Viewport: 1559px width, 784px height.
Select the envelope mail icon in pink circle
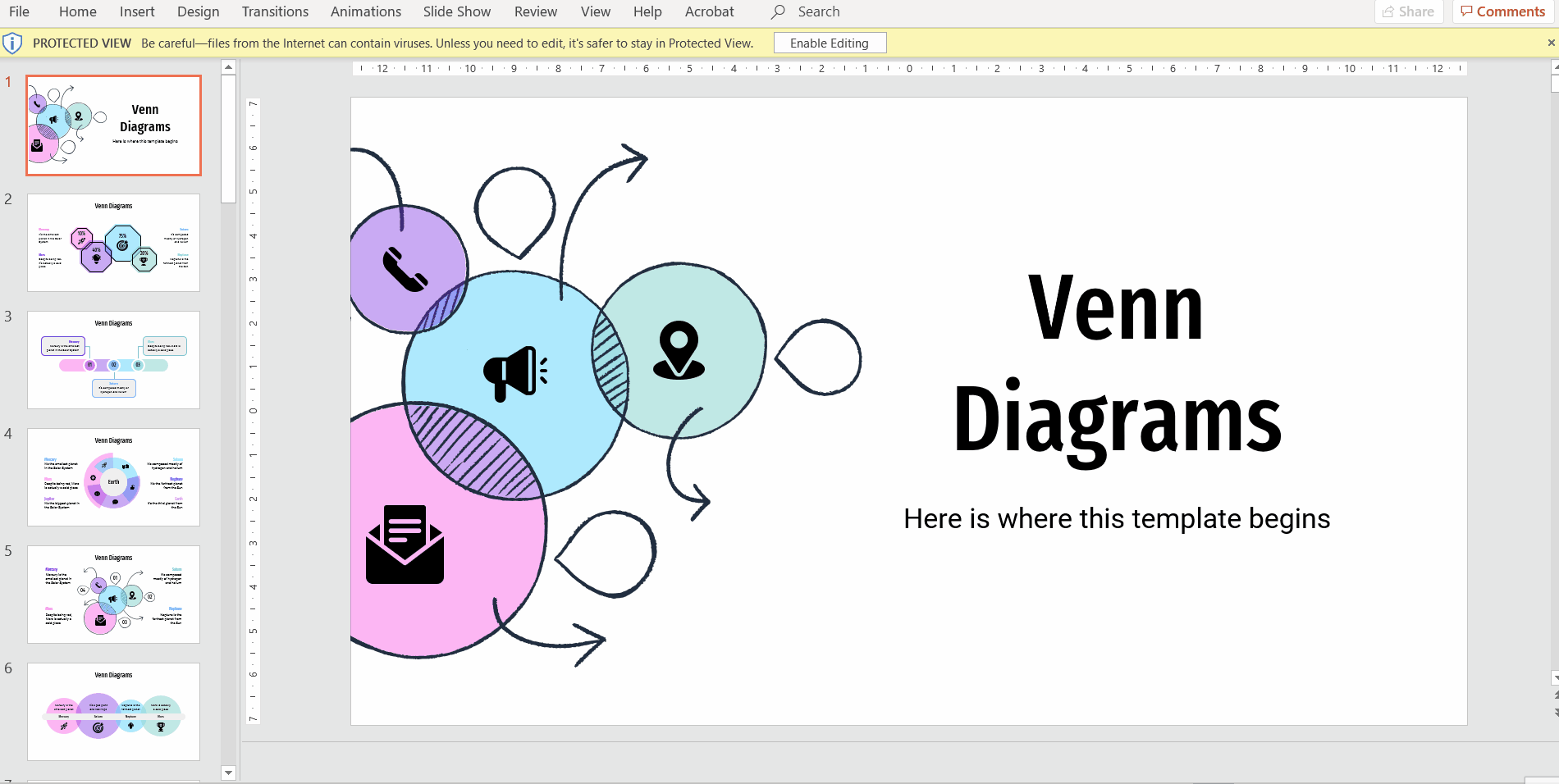pos(405,544)
